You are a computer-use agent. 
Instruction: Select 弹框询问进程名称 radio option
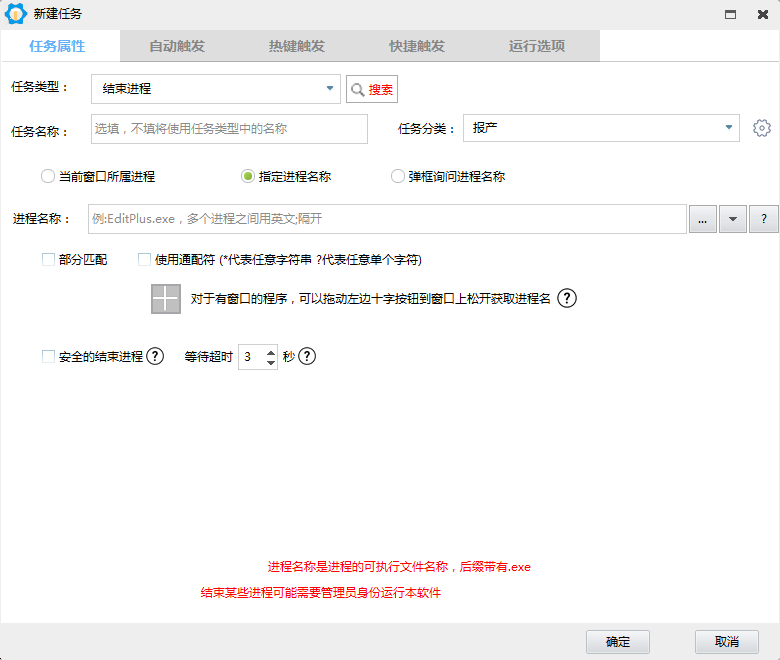click(397, 176)
